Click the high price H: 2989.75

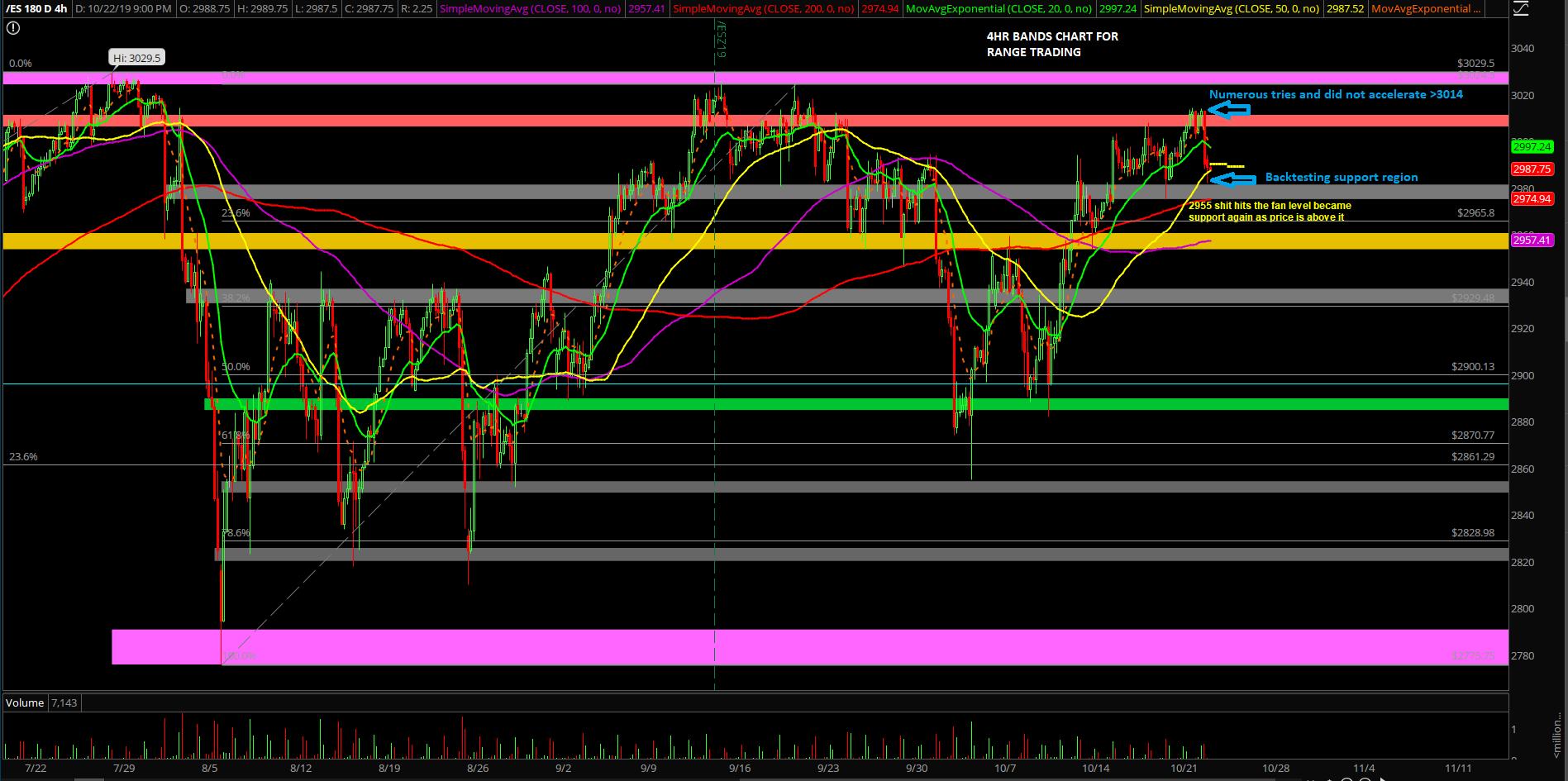click(x=262, y=9)
